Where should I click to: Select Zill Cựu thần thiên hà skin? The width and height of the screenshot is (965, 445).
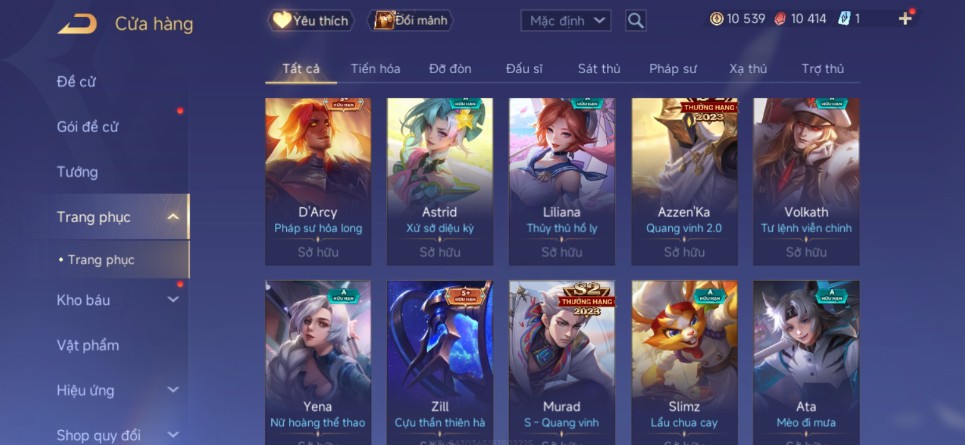pyautogui.click(x=439, y=363)
